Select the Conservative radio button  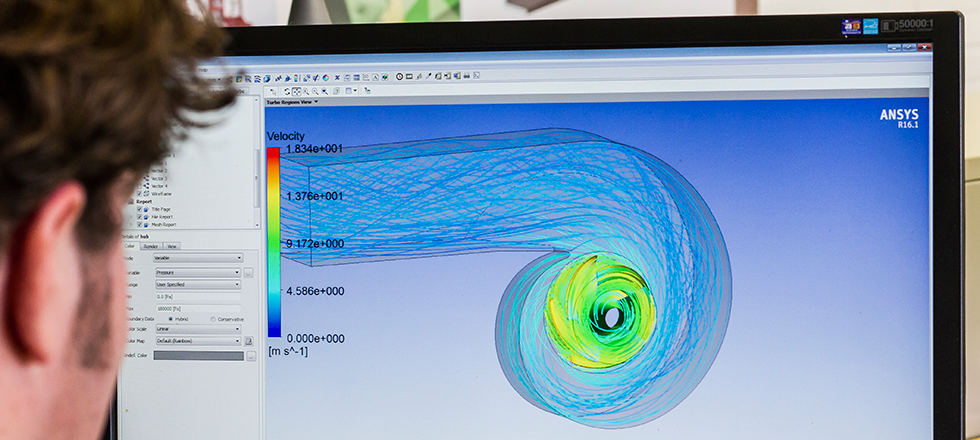212,319
